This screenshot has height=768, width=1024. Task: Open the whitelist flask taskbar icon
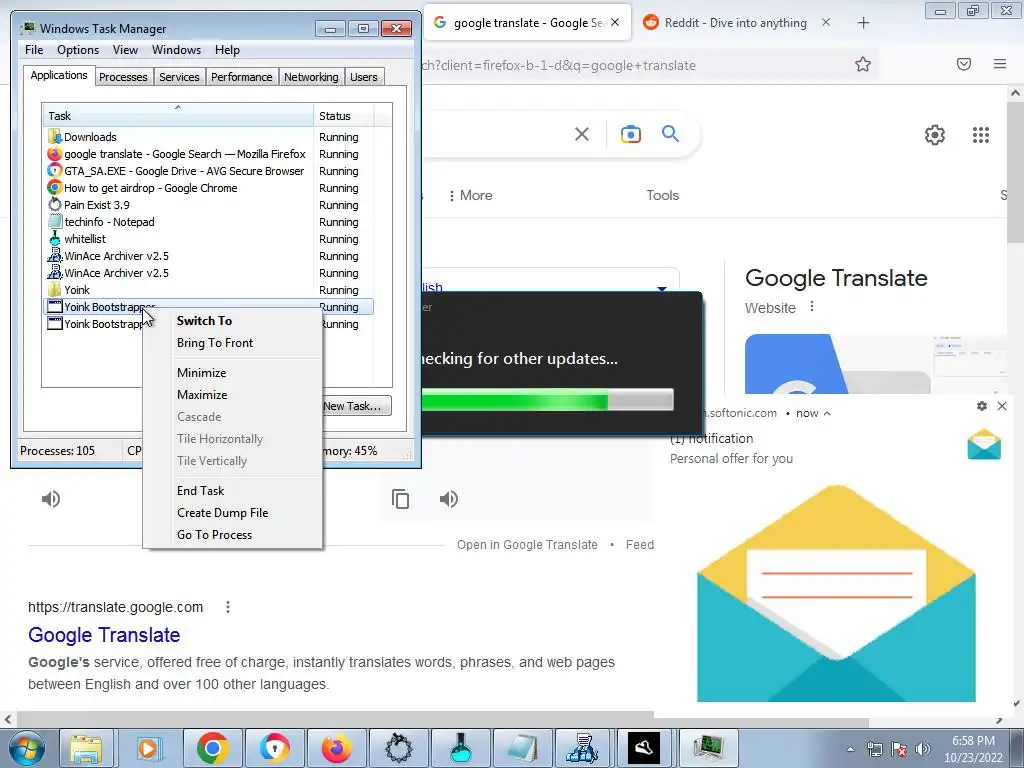pyautogui.click(x=460, y=748)
